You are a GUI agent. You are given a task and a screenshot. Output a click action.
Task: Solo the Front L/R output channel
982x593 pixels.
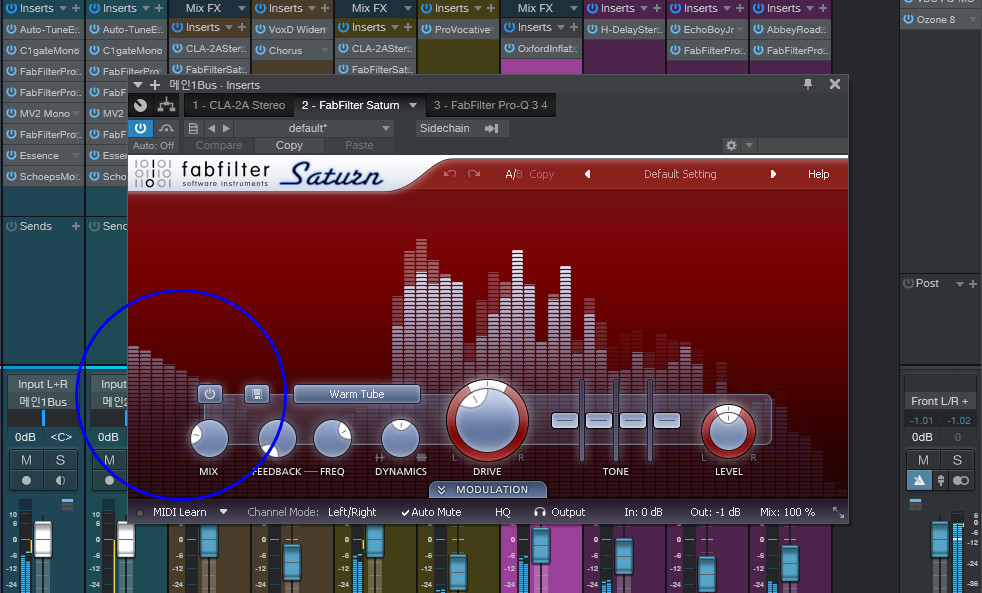pyautogui.click(x=957, y=460)
